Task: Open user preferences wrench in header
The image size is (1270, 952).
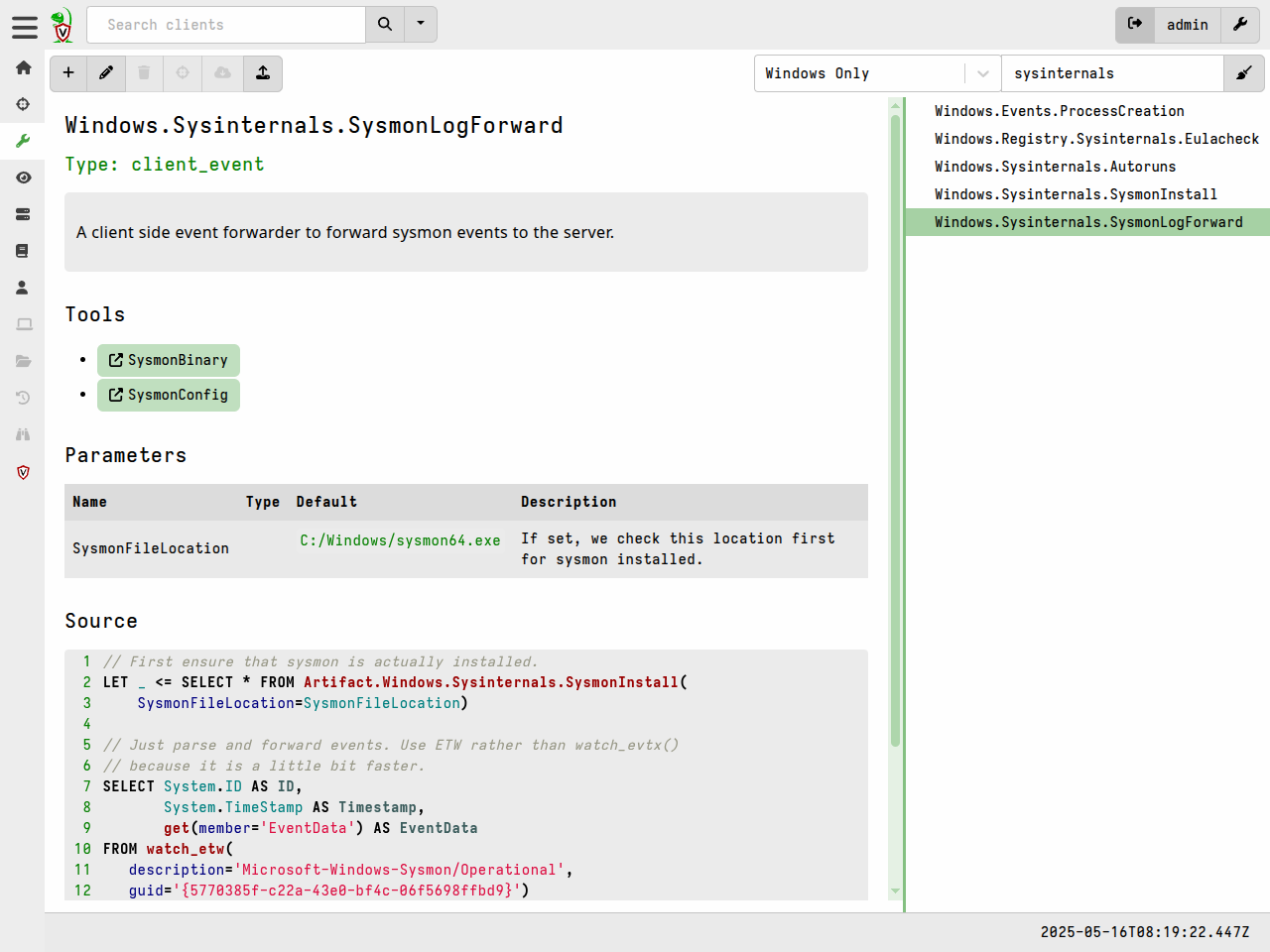Action: pyautogui.click(x=1240, y=25)
